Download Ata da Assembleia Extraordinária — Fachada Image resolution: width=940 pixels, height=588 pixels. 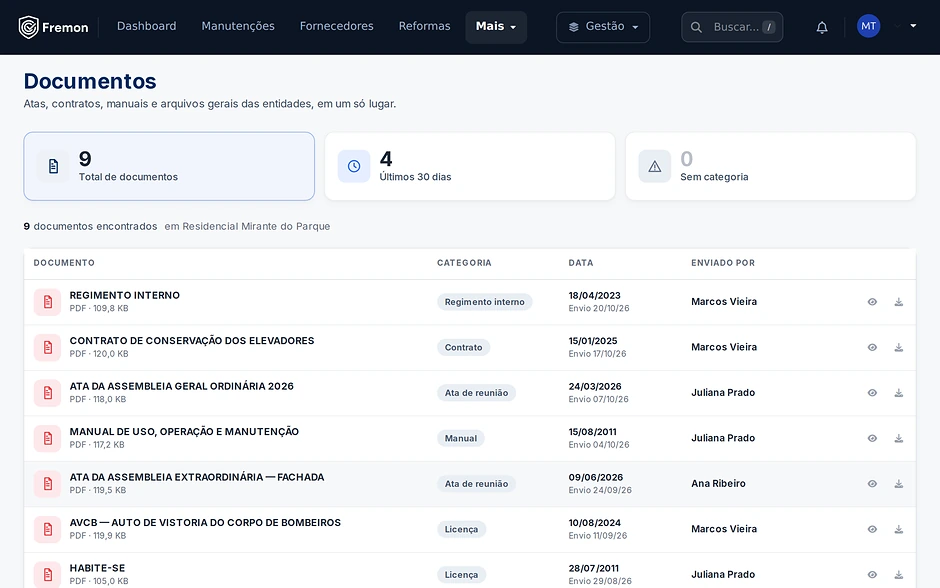[899, 484]
